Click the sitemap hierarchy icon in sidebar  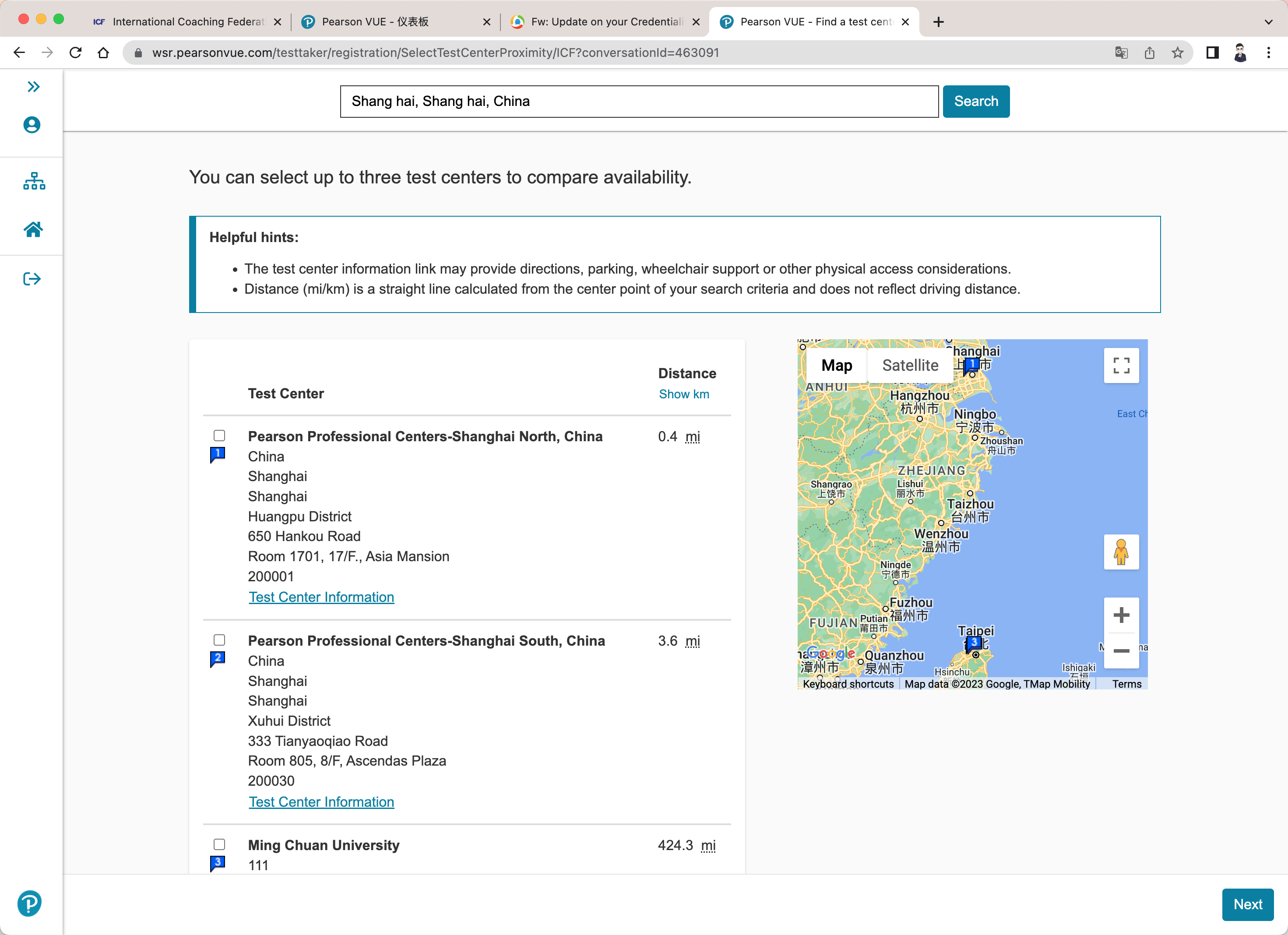[34, 181]
